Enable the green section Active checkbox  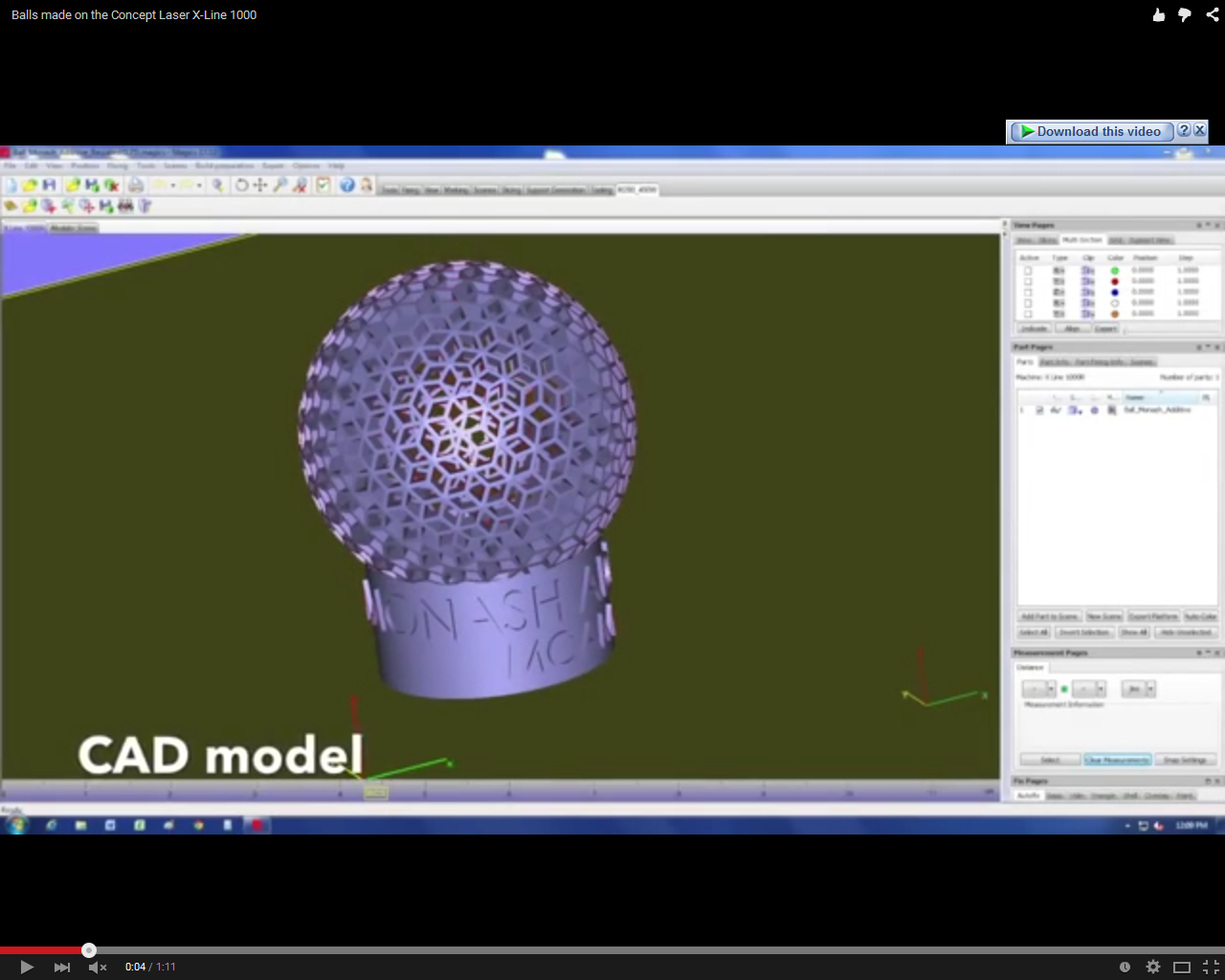(x=1028, y=271)
